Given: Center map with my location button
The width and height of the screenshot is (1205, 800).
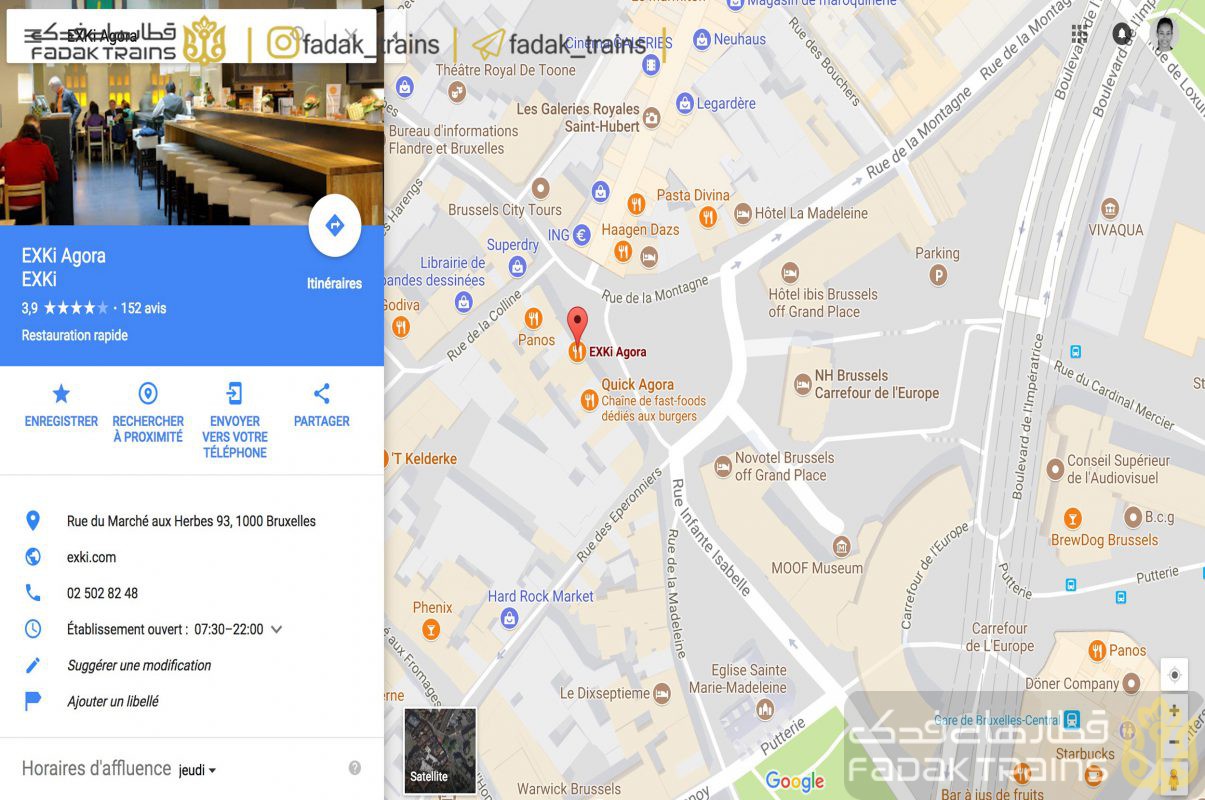Looking at the screenshot, I should click(x=1175, y=675).
